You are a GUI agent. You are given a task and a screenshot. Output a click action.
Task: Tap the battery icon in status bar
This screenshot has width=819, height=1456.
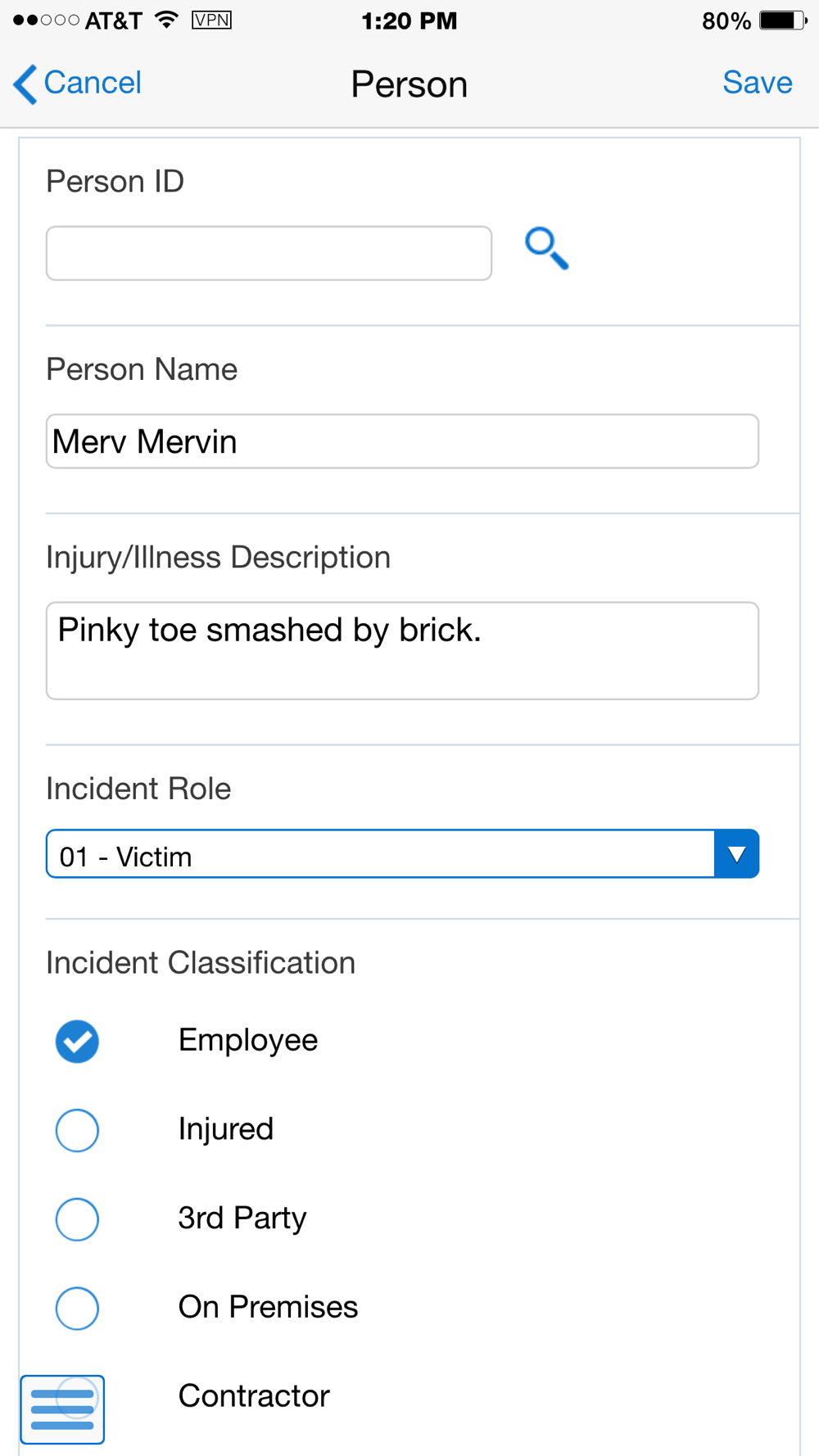[782, 20]
